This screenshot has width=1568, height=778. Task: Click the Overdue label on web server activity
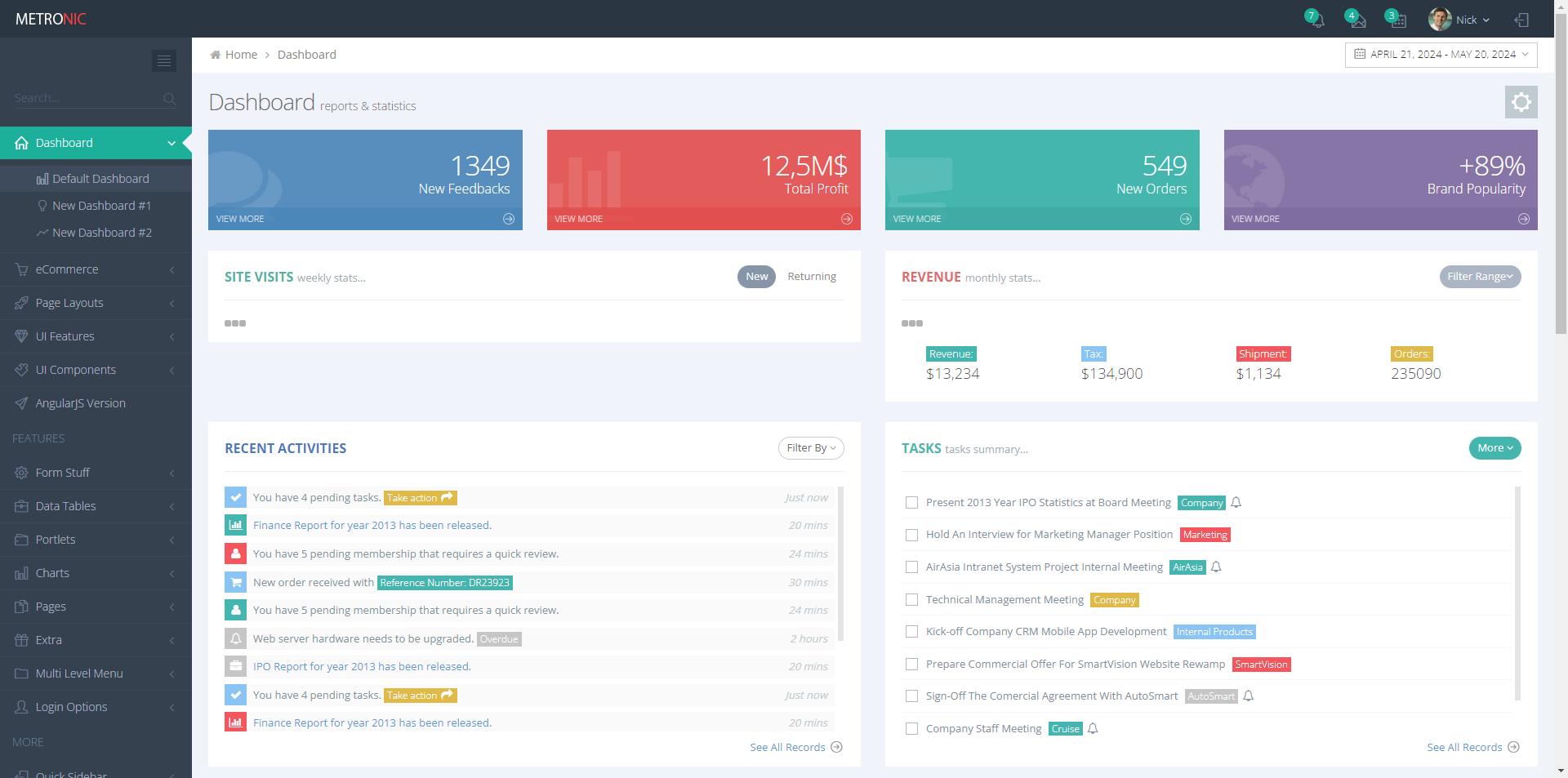pyautogui.click(x=499, y=639)
